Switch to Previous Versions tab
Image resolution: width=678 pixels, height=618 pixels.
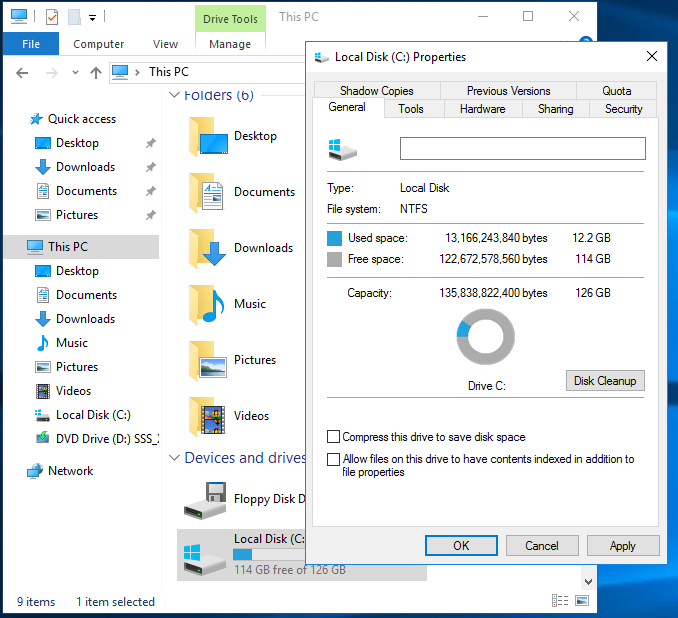508,91
